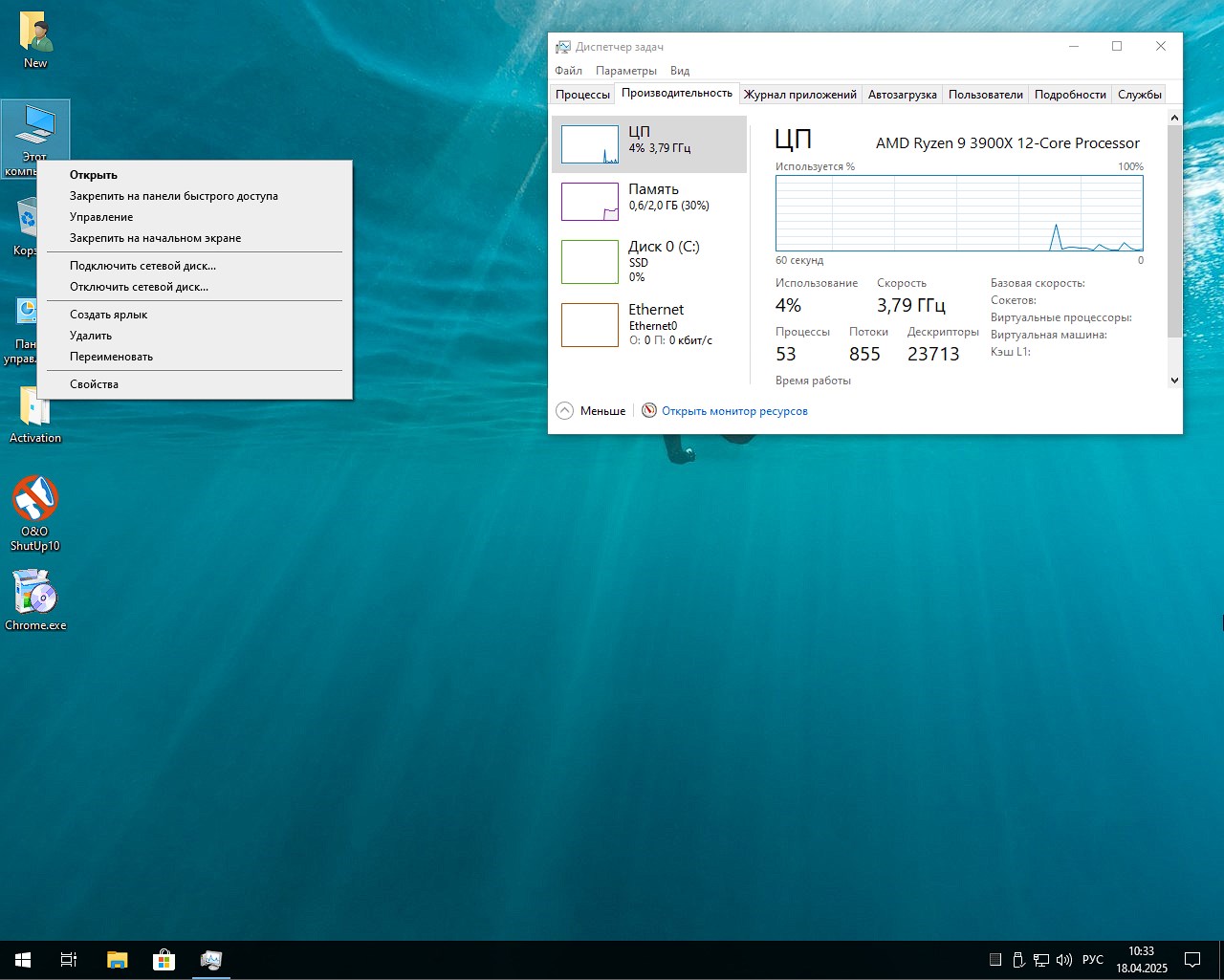Open the Параметры menu in Task Manager
The width and height of the screenshot is (1224, 980).
tap(625, 71)
